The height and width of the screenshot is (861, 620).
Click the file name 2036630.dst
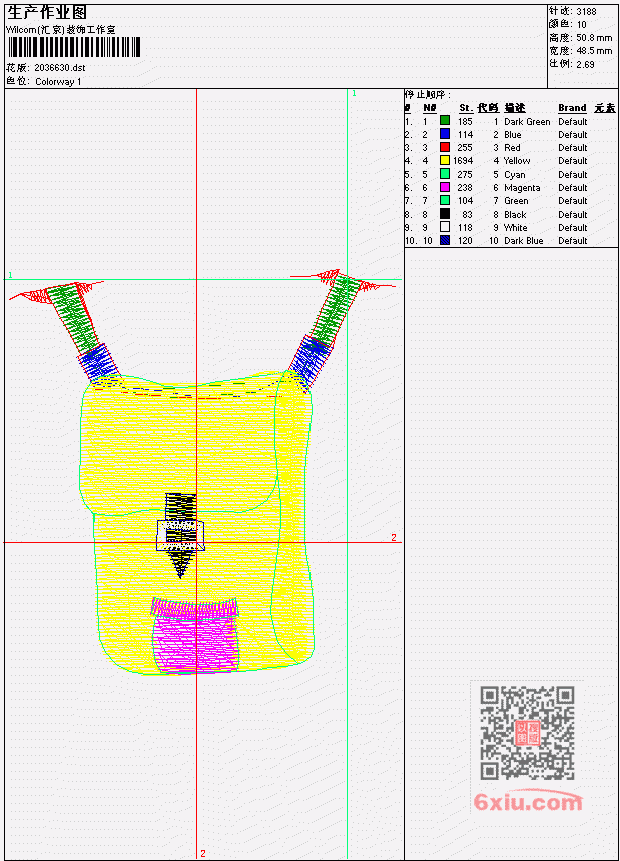60,68
